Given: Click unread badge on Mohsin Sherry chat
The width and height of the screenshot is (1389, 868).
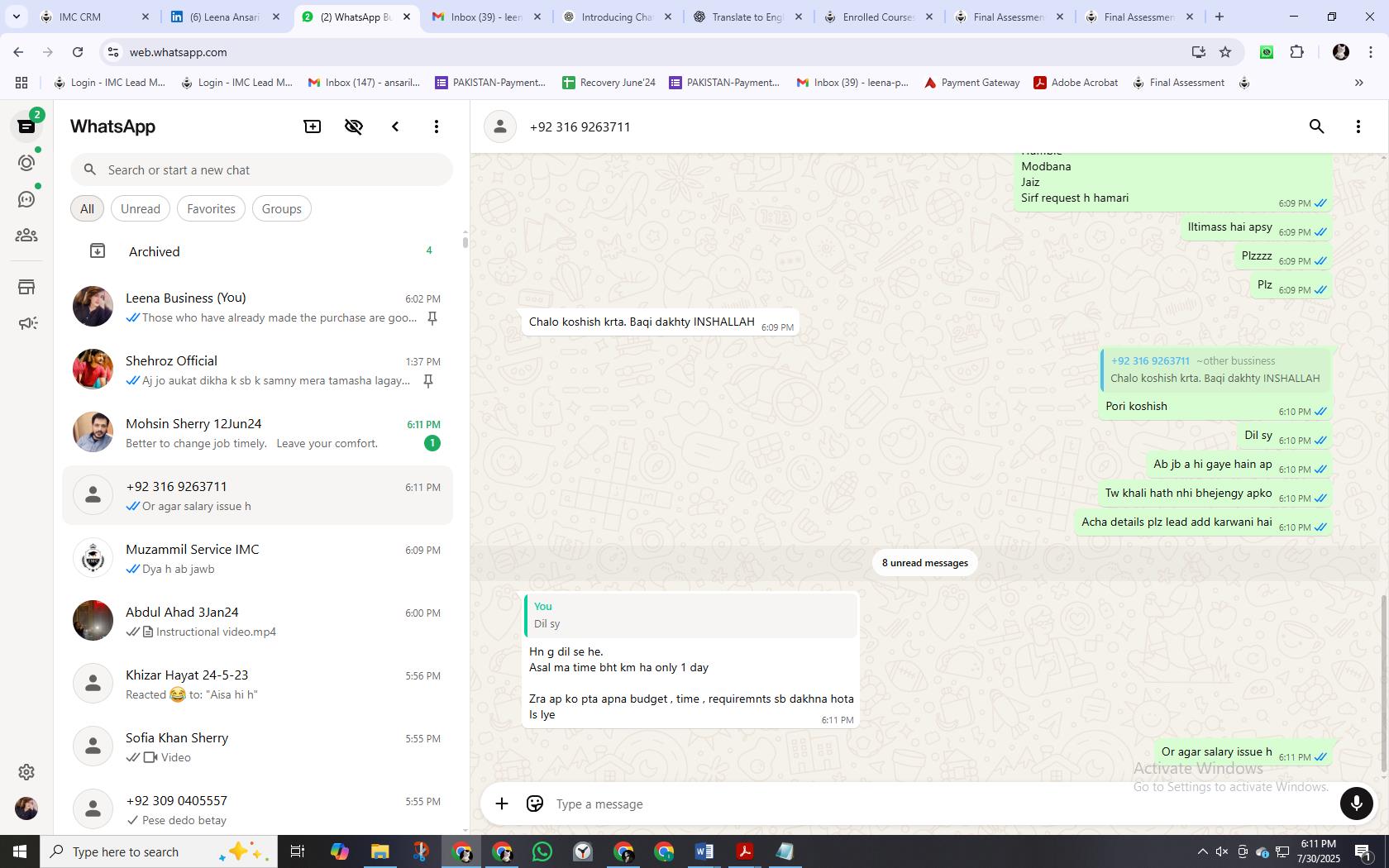Looking at the screenshot, I should (x=432, y=443).
